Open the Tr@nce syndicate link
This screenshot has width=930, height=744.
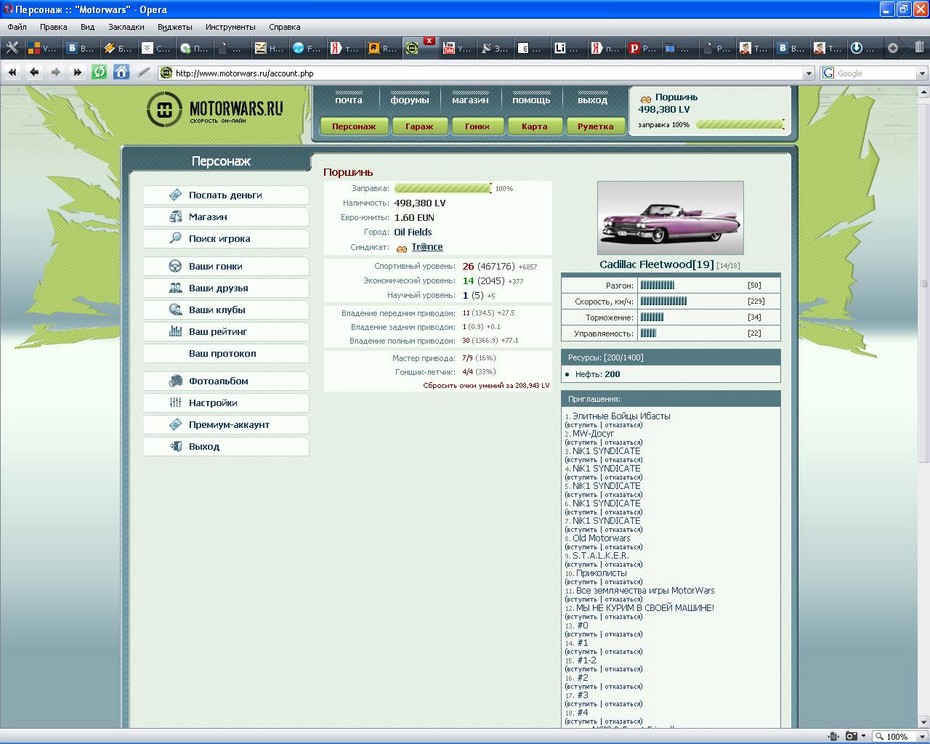point(427,247)
